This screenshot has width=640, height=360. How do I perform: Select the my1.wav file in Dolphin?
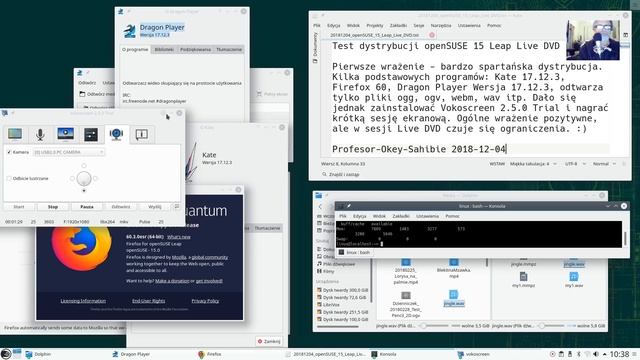pos(573,280)
